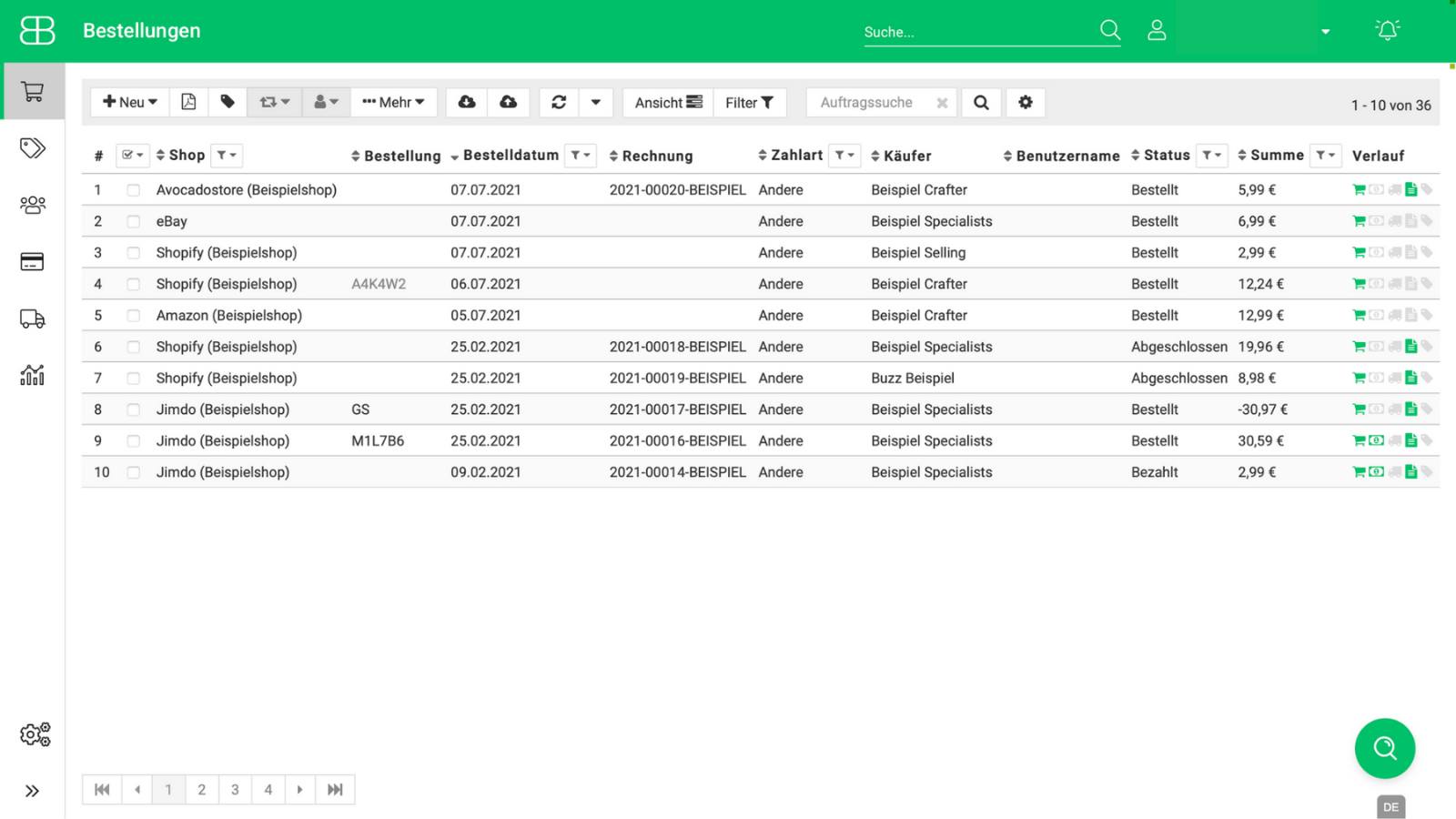Go to page 3
Image resolution: width=1456 pixels, height=819 pixels.
pos(235,790)
